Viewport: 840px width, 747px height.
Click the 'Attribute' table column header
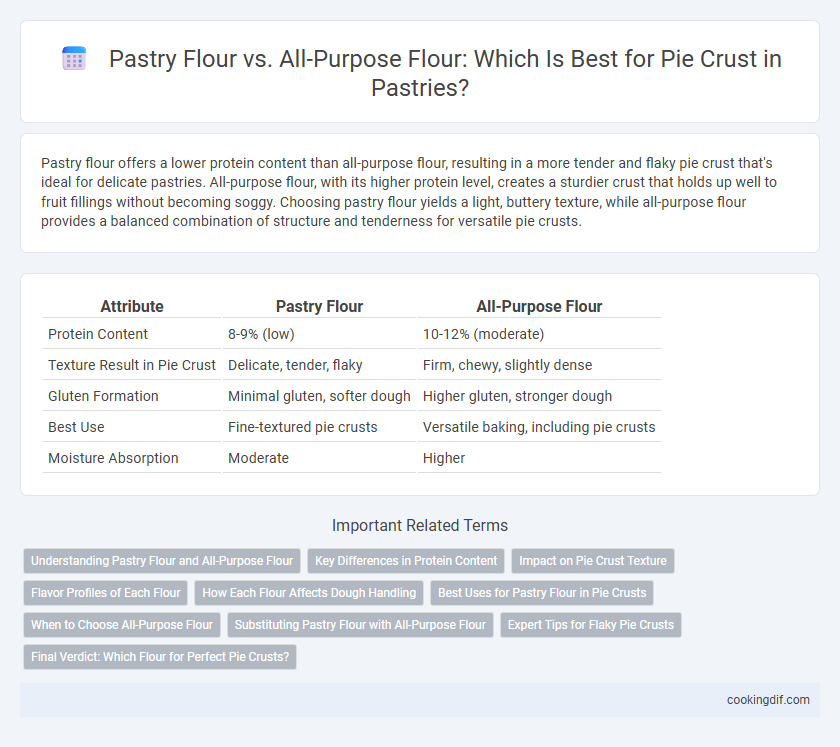[132, 306]
